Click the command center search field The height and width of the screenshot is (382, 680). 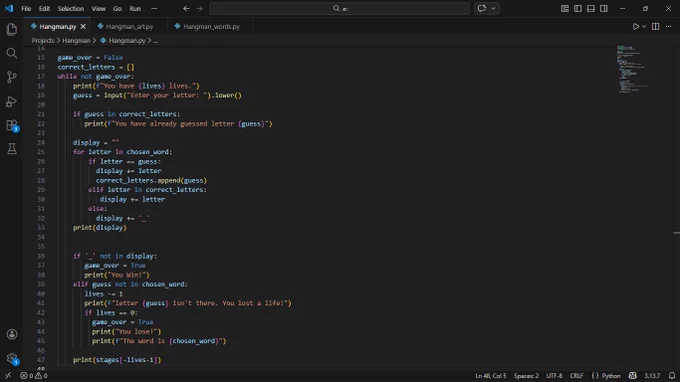point(339,8)
